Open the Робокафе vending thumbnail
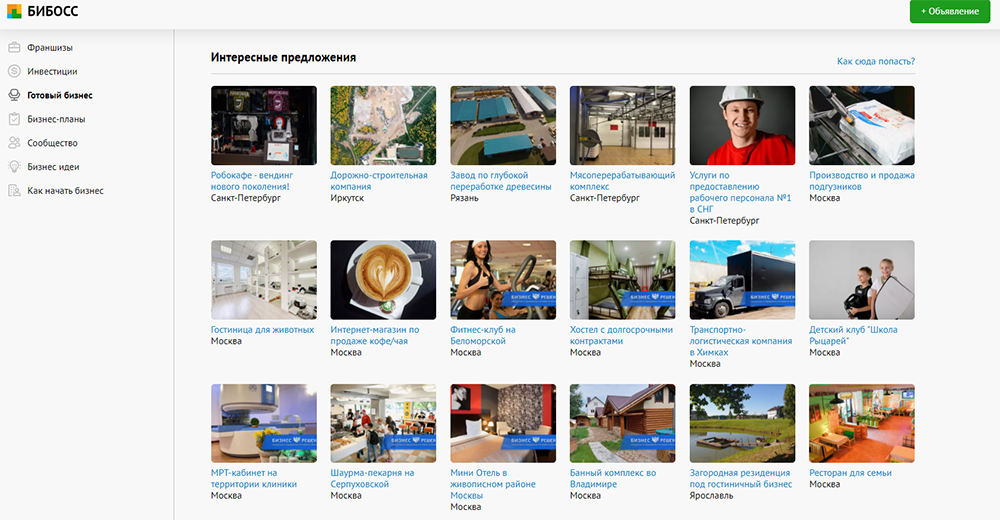Viewport: 1000px width, 520px height. click(264, 126)
